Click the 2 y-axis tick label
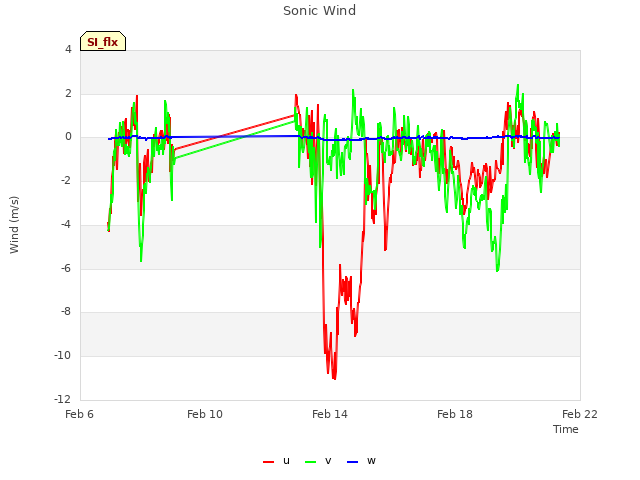Screen dimensions: 640x480 tap(68, 93)
